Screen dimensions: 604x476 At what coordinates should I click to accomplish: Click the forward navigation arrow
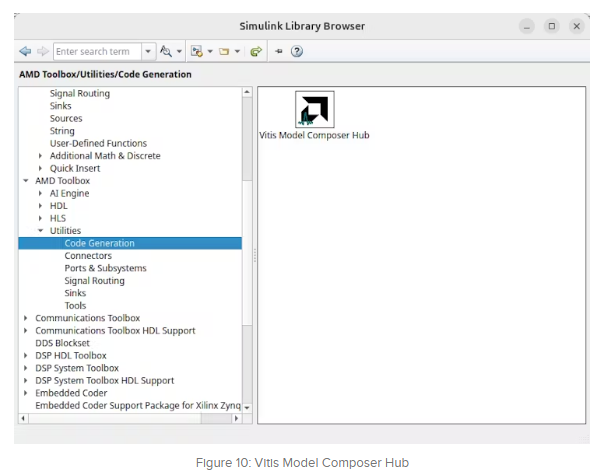tap(42, 51)
